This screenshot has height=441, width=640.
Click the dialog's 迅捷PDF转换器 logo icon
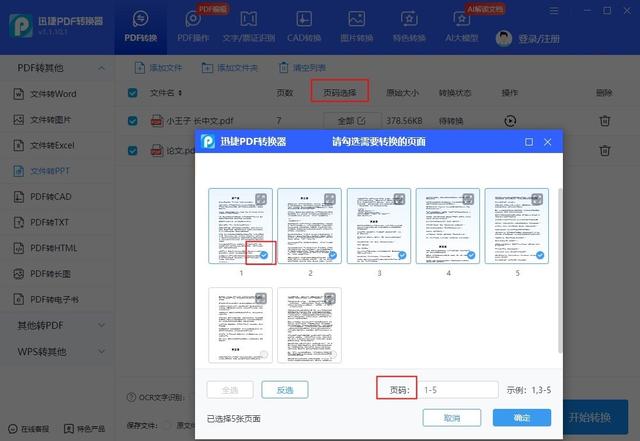pyautogui.click(x=208, y=142)
